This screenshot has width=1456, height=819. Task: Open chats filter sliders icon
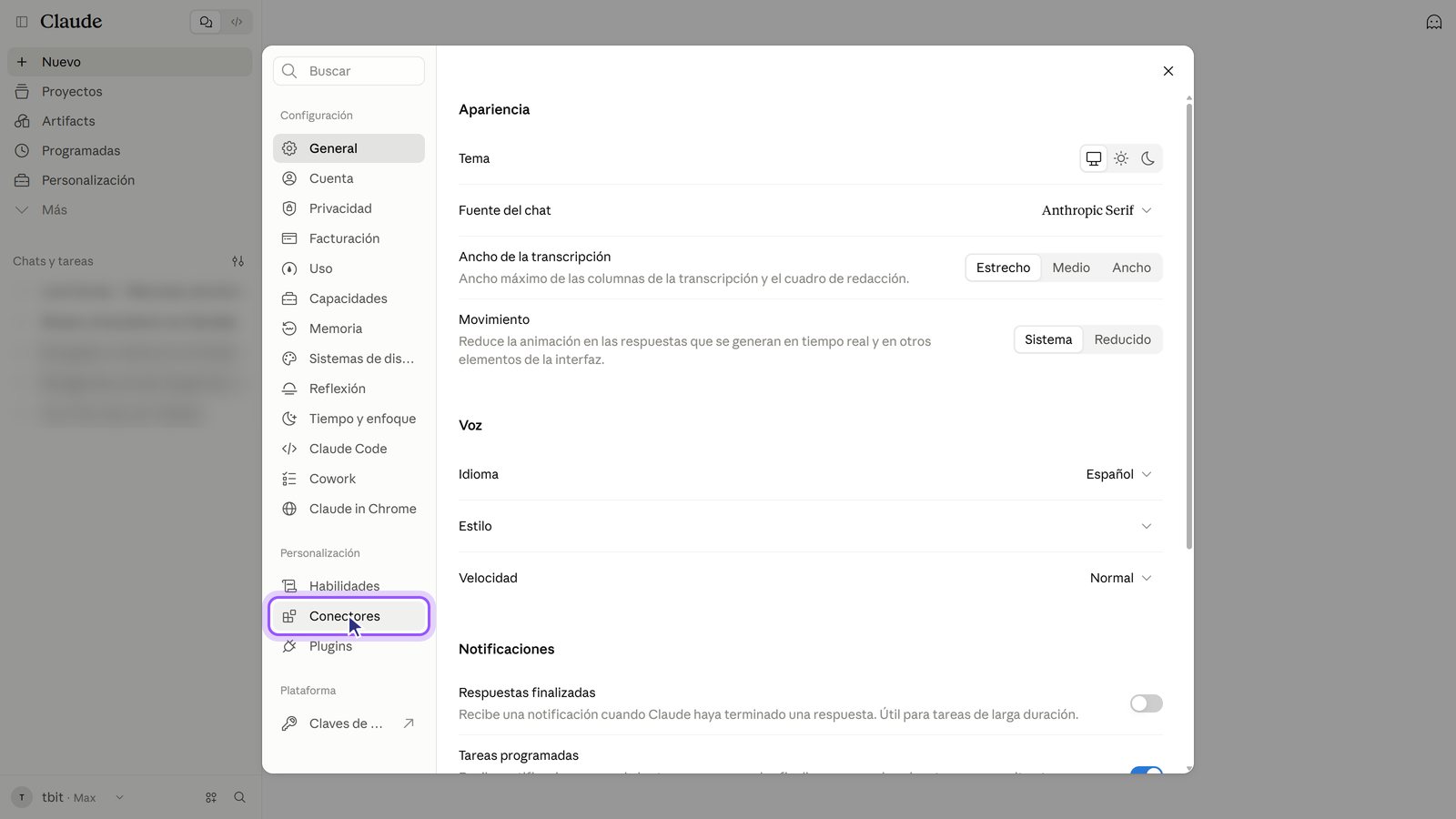(238, 261)
